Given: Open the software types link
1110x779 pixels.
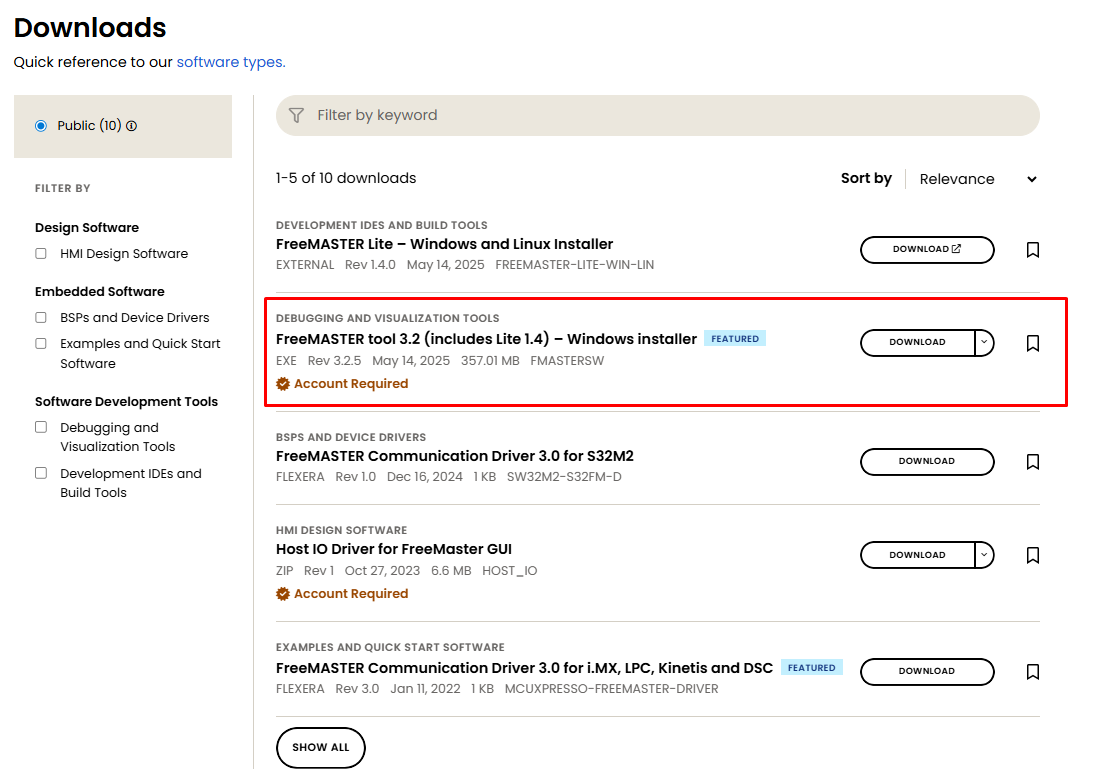Looking at the screenshot, I should point(230,62).
